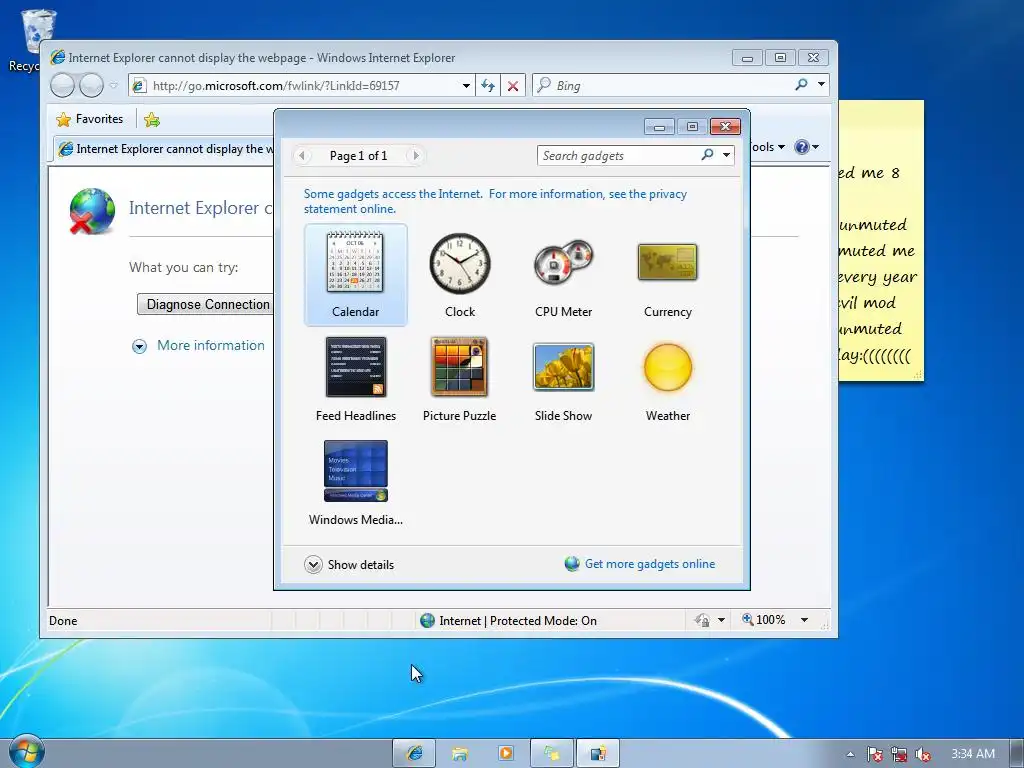Go to previous gadget page arrow
Screen dimensions: 1024x768
coord(301,155)
